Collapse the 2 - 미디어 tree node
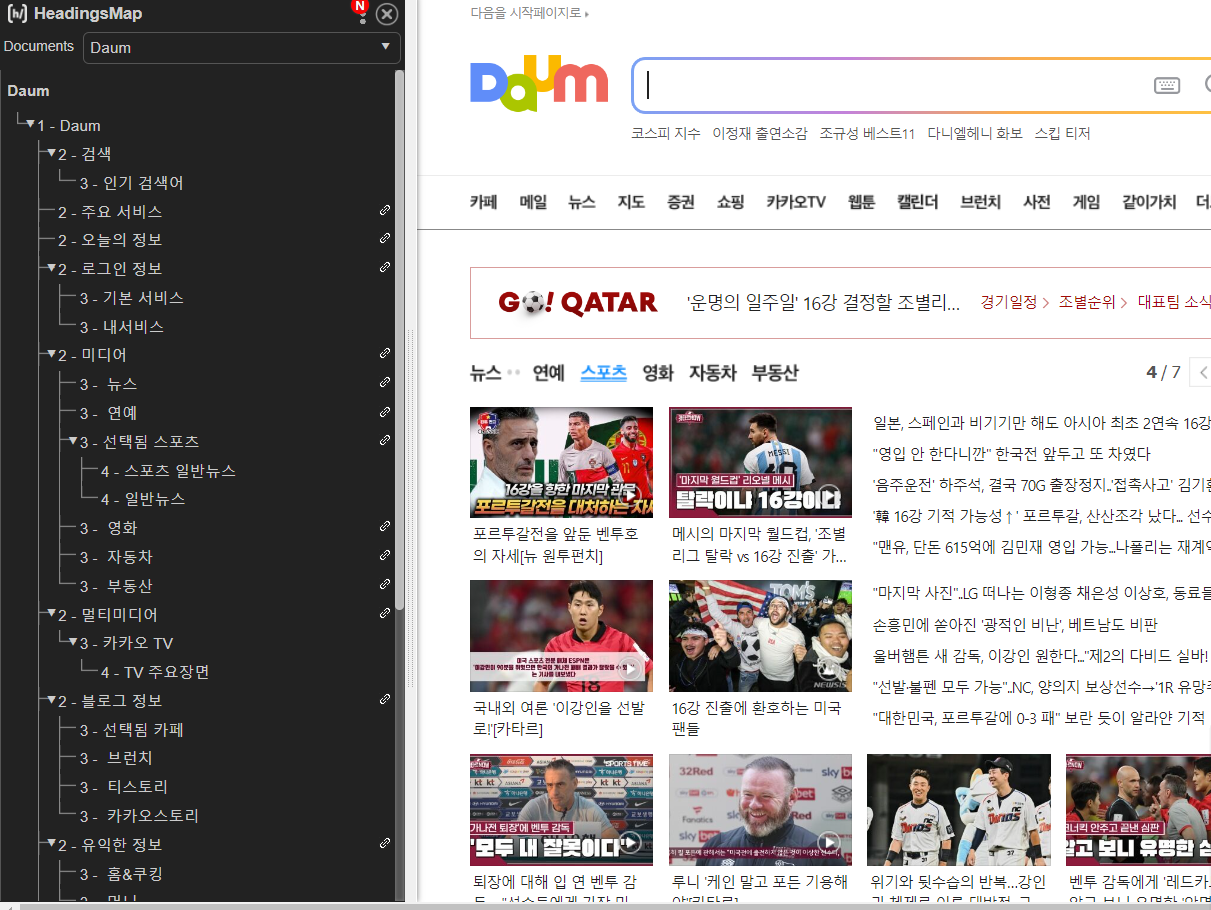Viewport: 1211px width, 910px height. pyautogui.click(x=51, y=354)
